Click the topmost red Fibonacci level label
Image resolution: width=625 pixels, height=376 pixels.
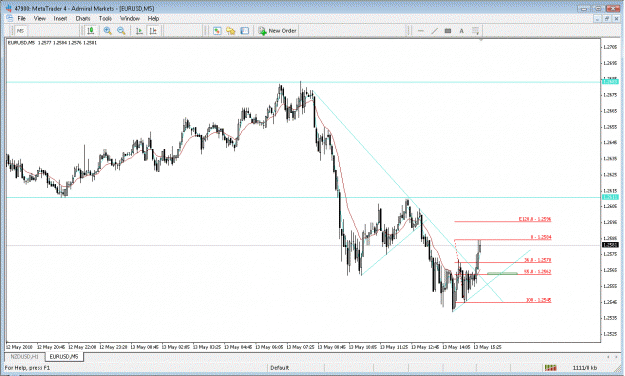click(535, 219)
